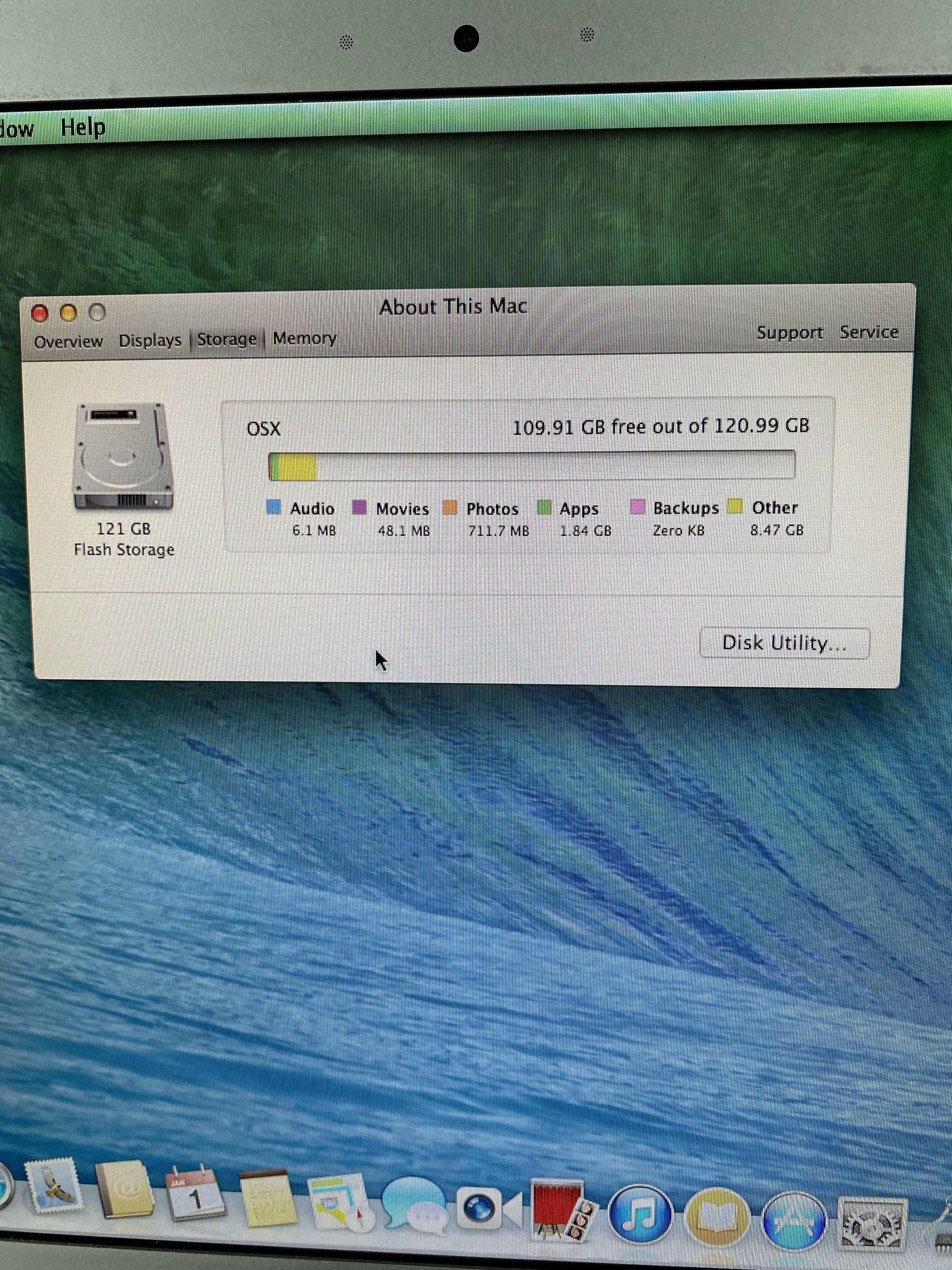Select the Storage tab
Screen dimensions: 952x1270
pos(227,339)
